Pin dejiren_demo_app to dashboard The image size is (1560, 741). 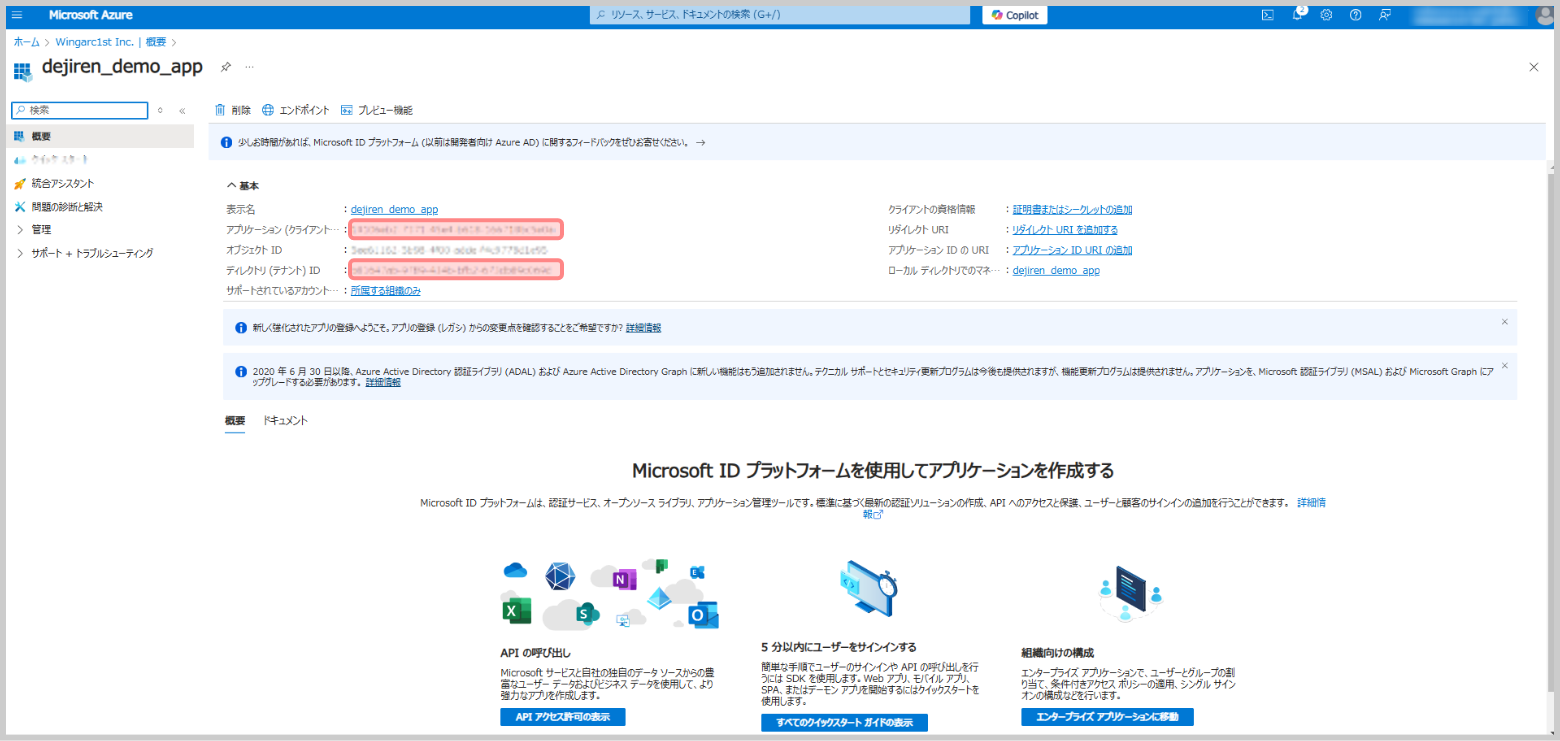click(226, 67)
